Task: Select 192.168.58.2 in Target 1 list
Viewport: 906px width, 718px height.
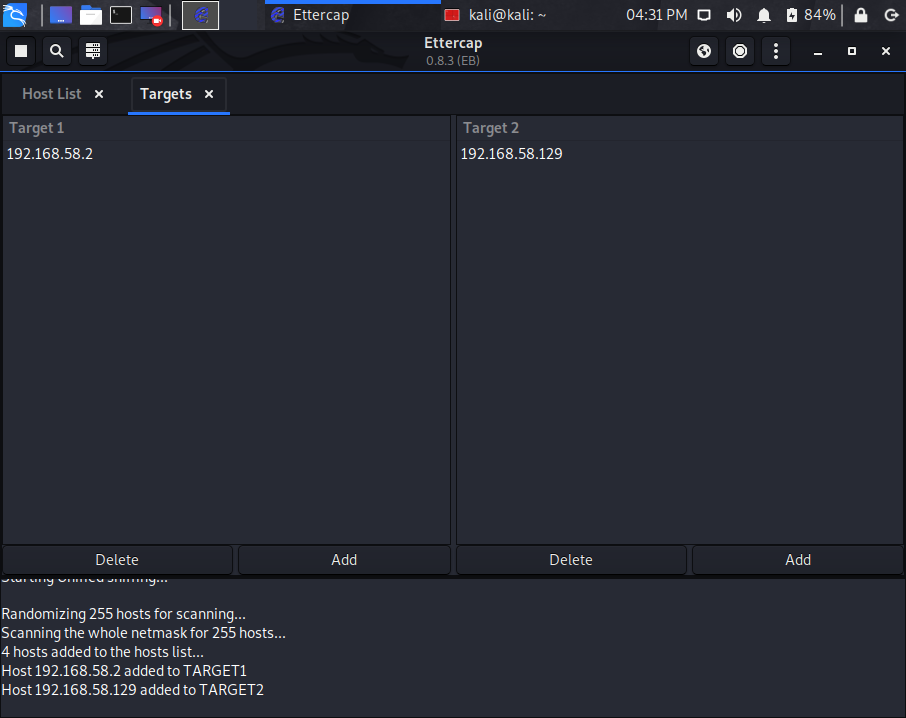Action: click(226, 154)
